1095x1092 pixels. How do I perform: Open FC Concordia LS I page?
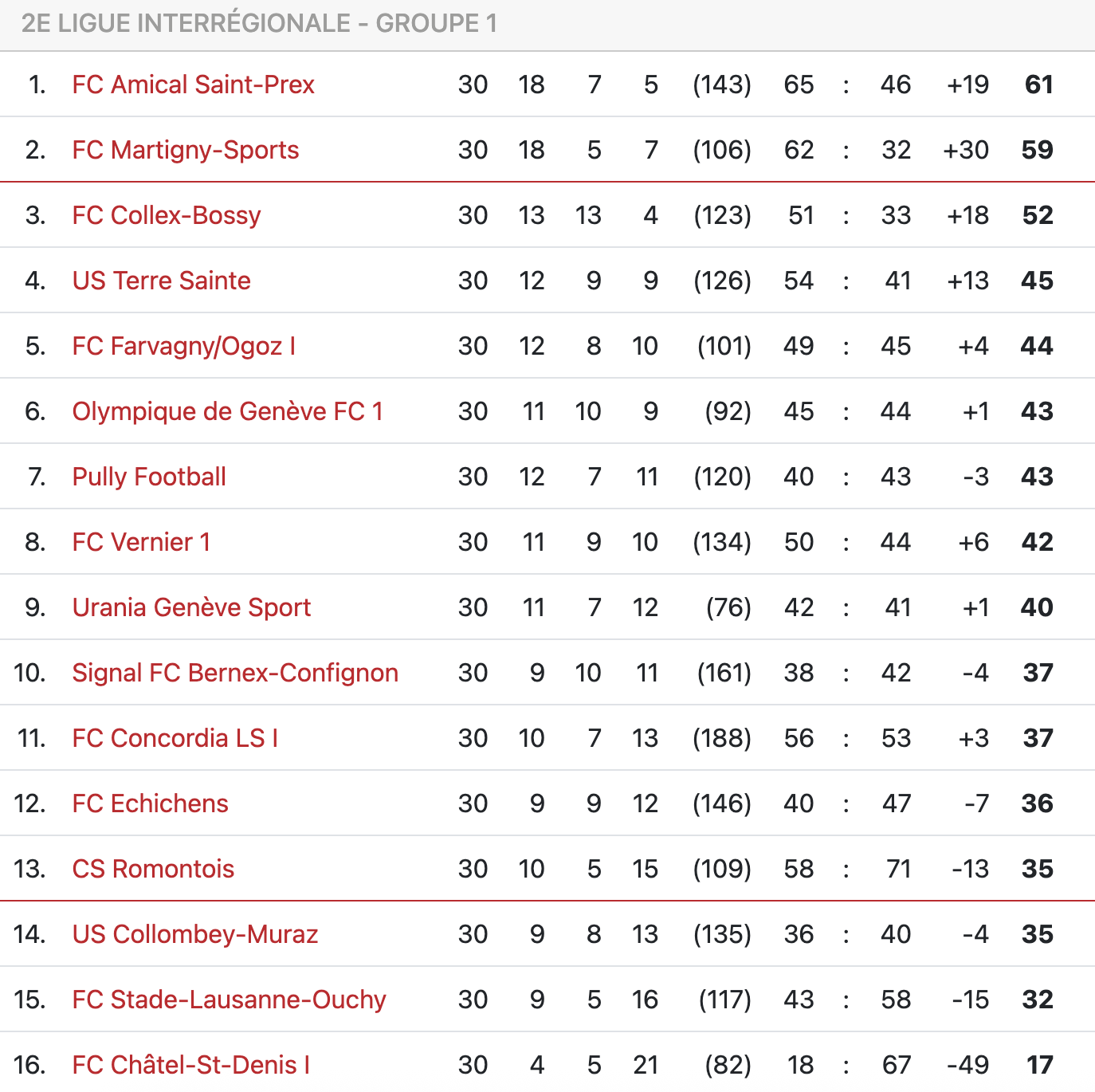(175, 738)
